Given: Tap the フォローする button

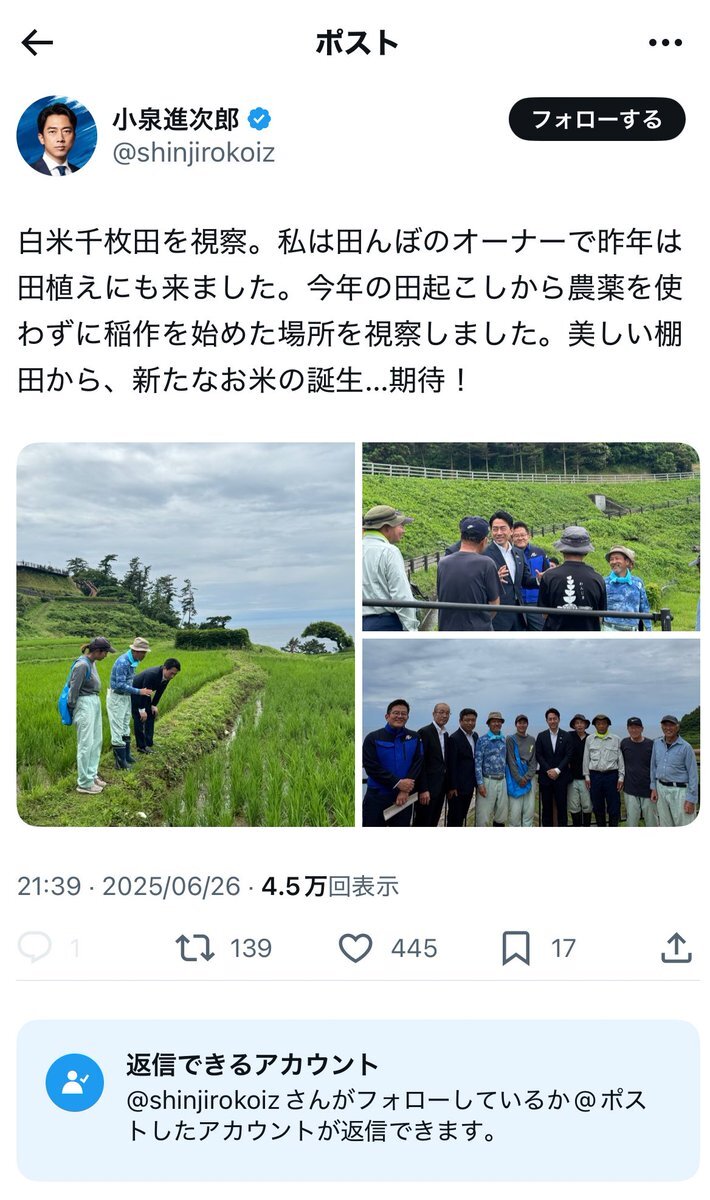Looking at the screenshot, I should [597, 119].
